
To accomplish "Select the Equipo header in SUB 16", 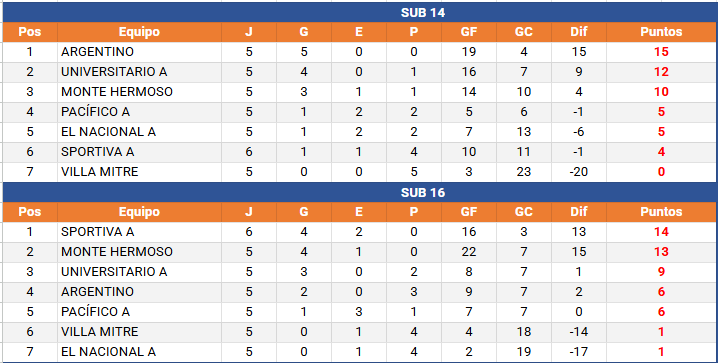I will click(139, 212).
